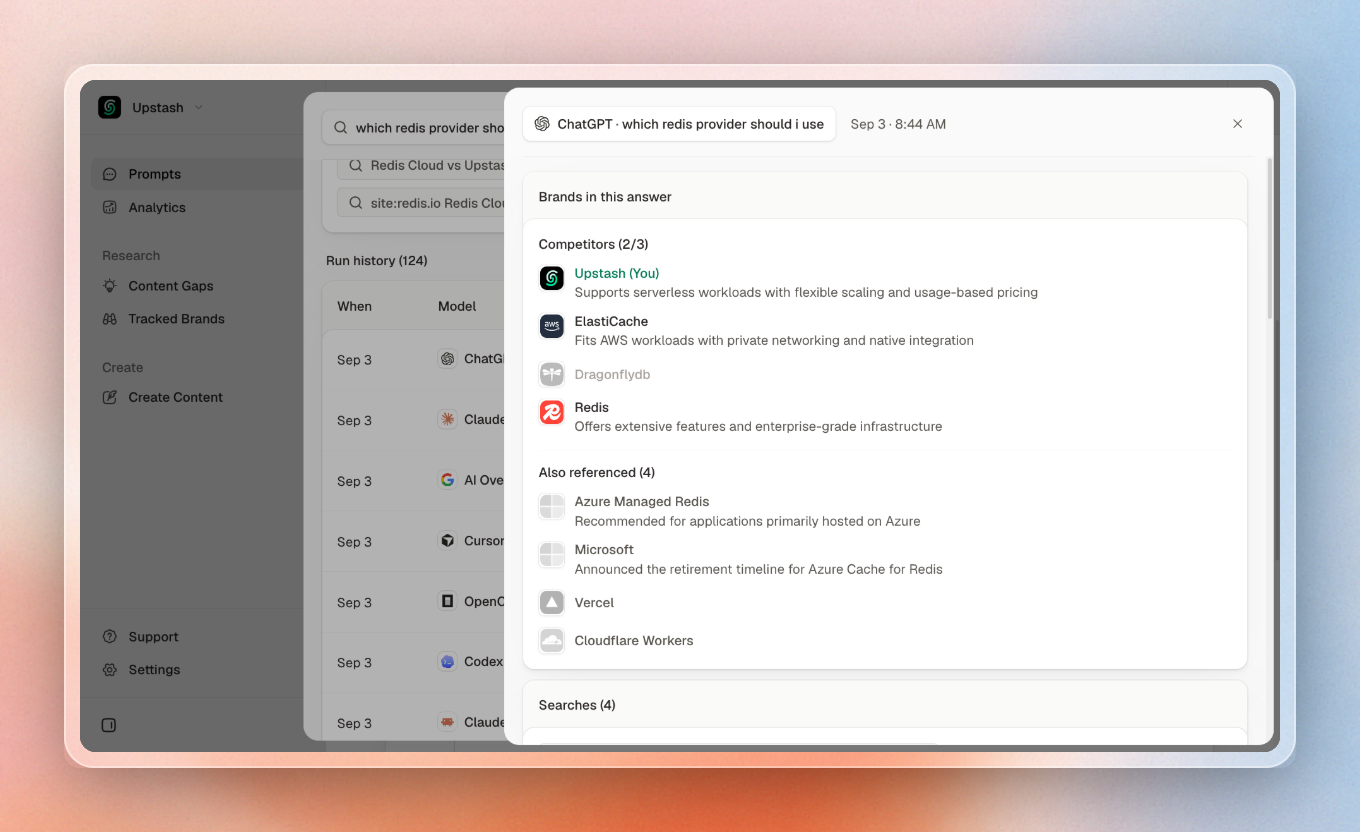The width and height of the screenshot is (1360, 832).
Task: Click the 'Competitors (2/3)' label
Action: pyautogui.click(x=594, y=244)
